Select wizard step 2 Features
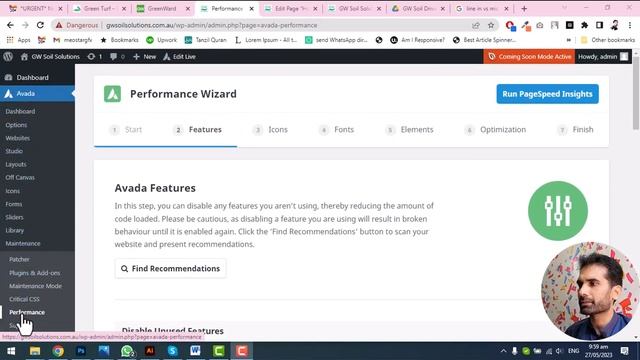 pos(198,130)
